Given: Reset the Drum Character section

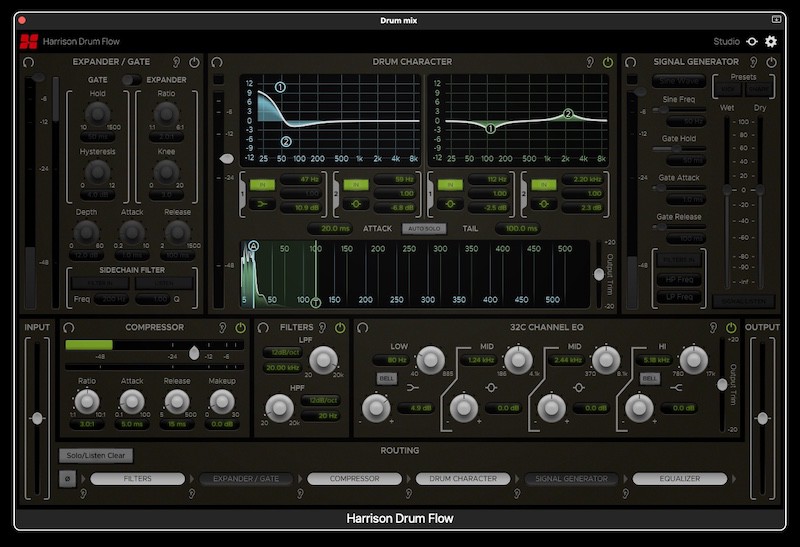Looking at the screenshot, I should click(x=217, y=62).
